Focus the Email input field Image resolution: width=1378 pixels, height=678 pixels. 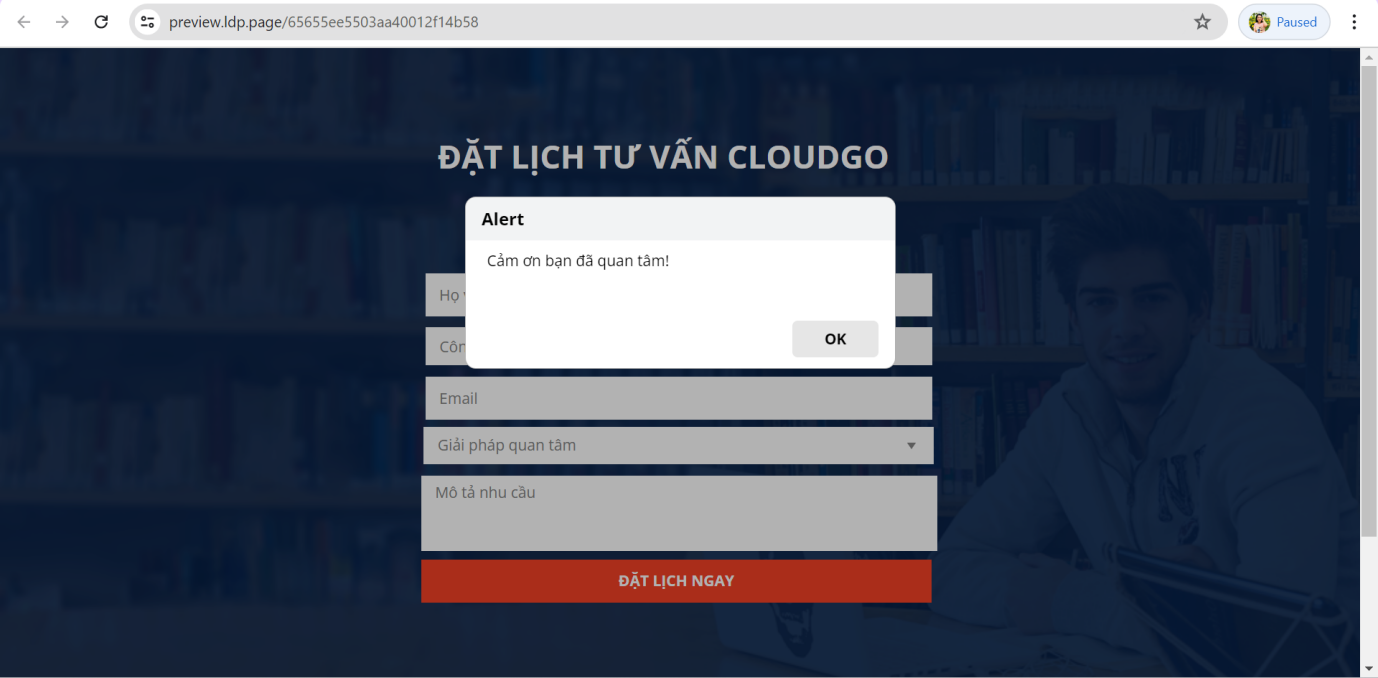[x=678, y=398]
